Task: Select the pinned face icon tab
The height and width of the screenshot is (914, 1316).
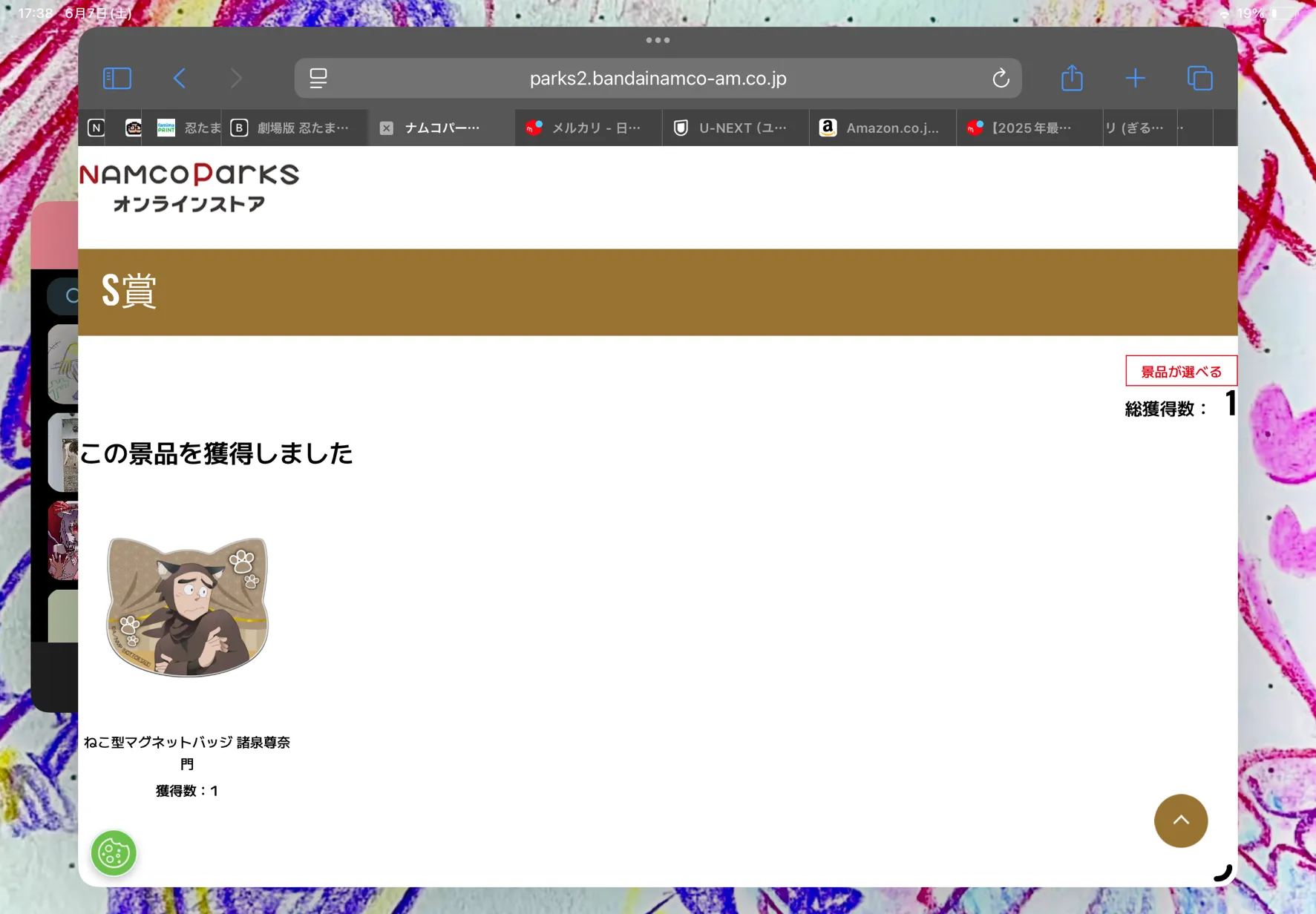Action: [x=134, y=128]
